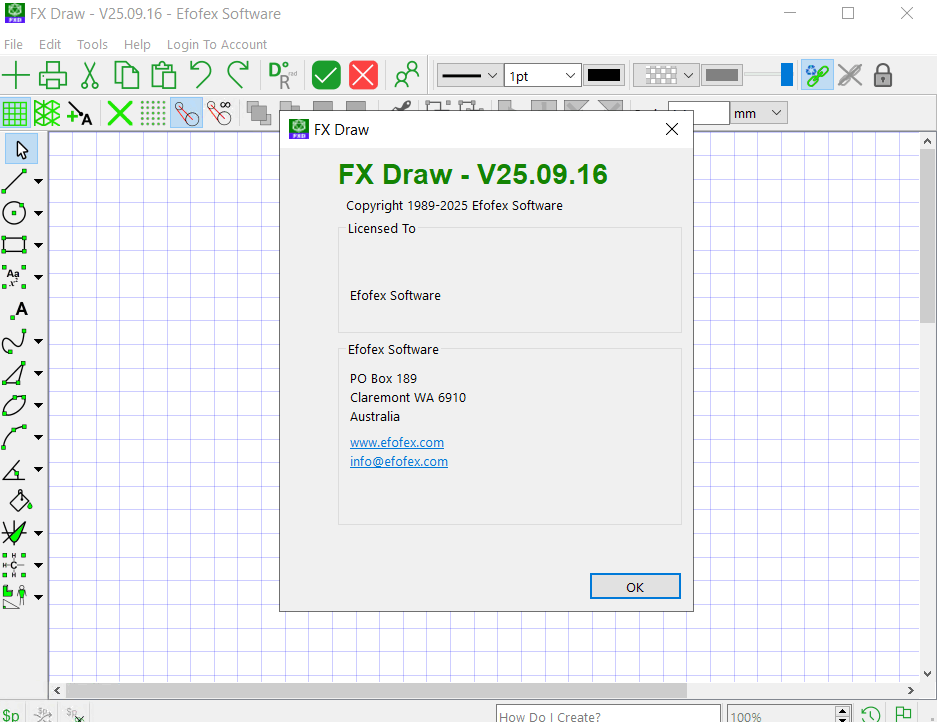Toggle the green dot grid icon
The image size is (937, 722).
pyautogui.click(x=153, y=114)
